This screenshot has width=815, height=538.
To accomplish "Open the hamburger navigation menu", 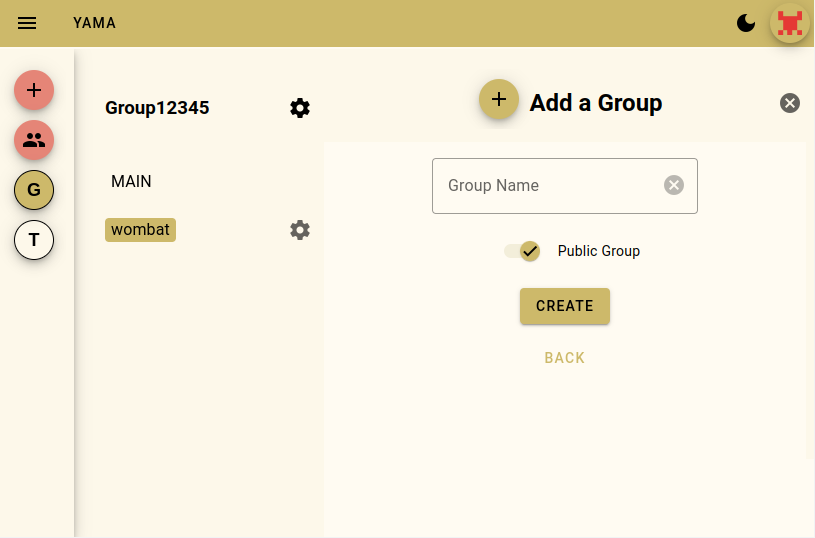I will (x=27, y=23).
